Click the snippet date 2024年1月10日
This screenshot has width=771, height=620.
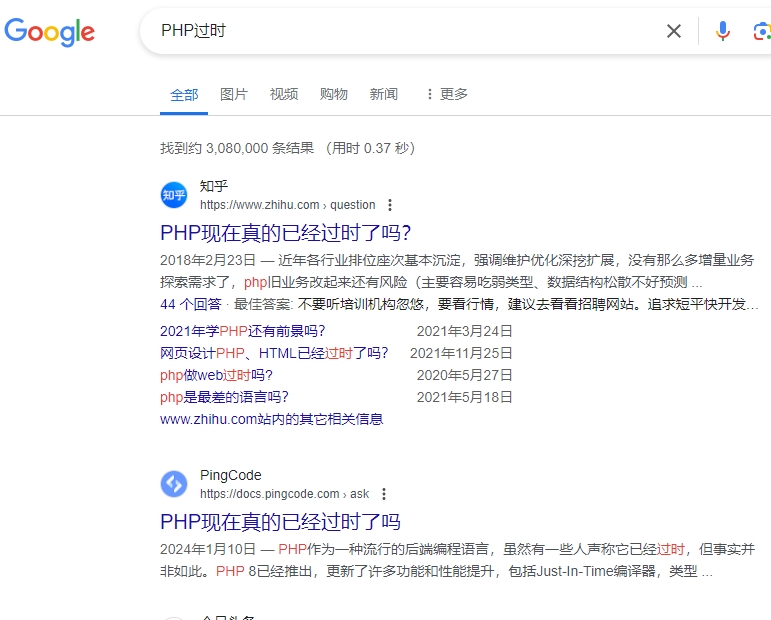point(208,549)
